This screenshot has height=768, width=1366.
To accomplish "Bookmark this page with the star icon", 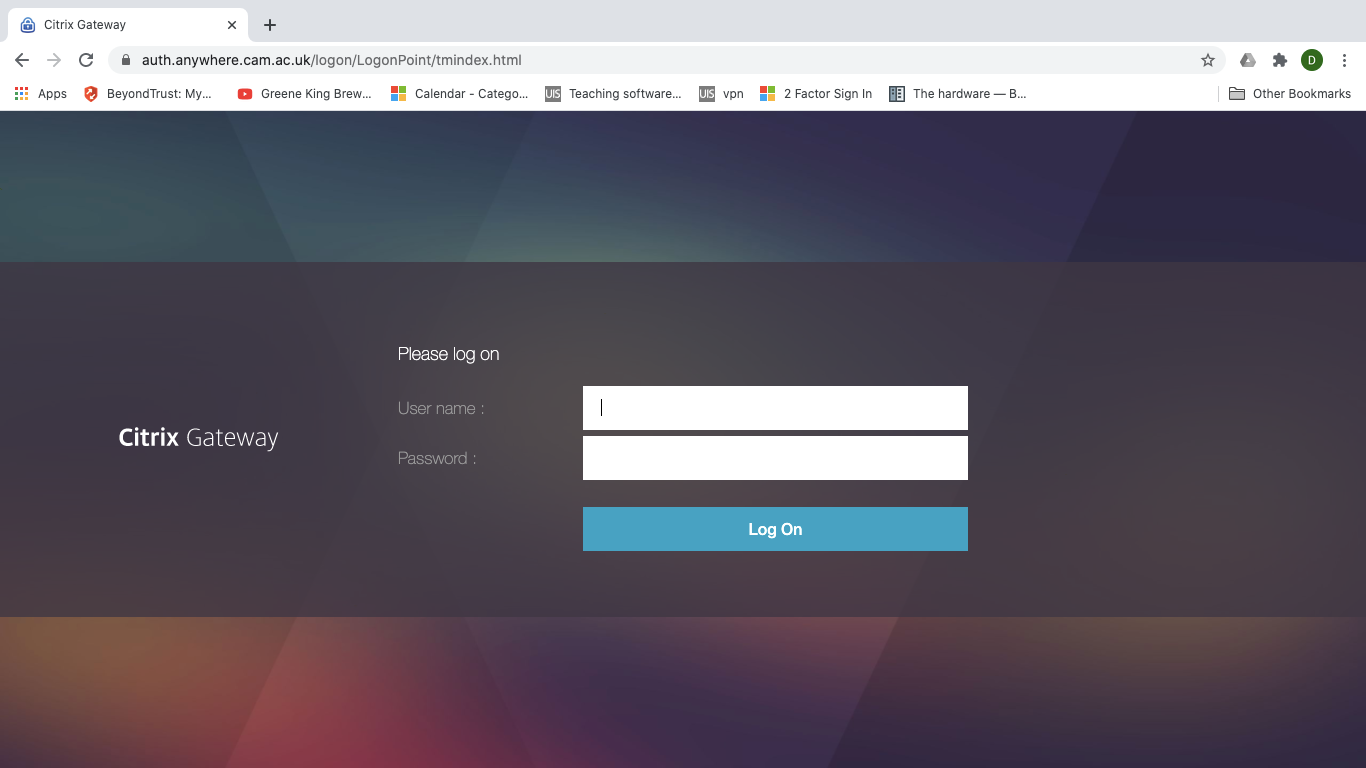I will pyautogui.click(x=1208, y=60).
